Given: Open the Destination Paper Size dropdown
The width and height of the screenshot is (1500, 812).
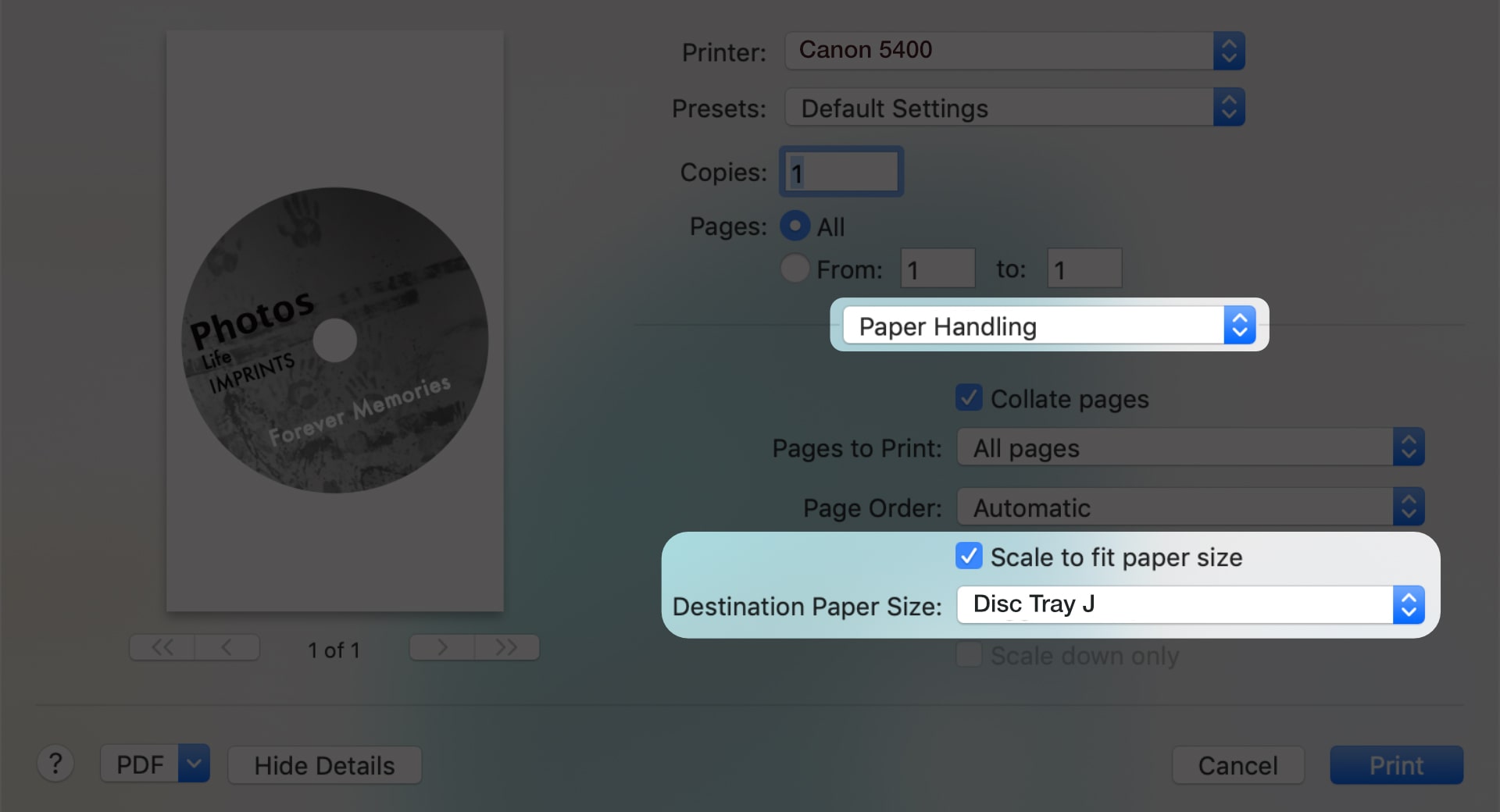Looking at the screenshot, I should coord(1187,604).
